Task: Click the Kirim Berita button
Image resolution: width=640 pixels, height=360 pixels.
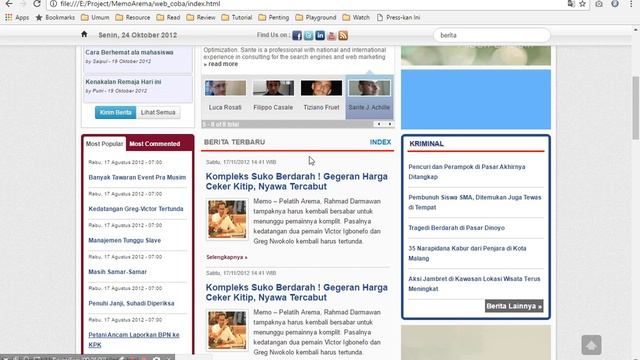Action: 116,112
